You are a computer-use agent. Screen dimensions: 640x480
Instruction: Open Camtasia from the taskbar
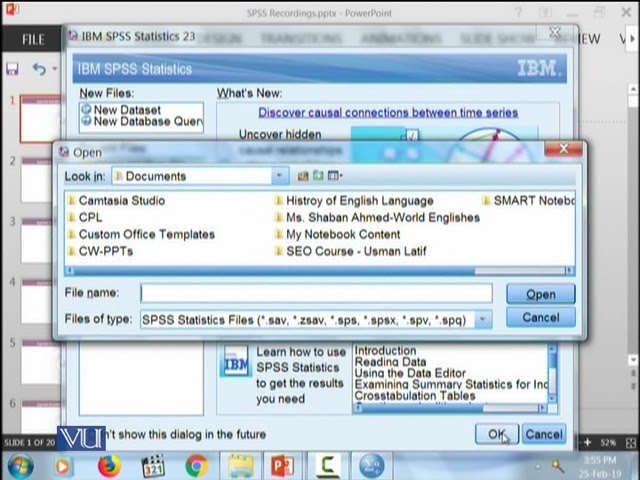tap(328, 466)
